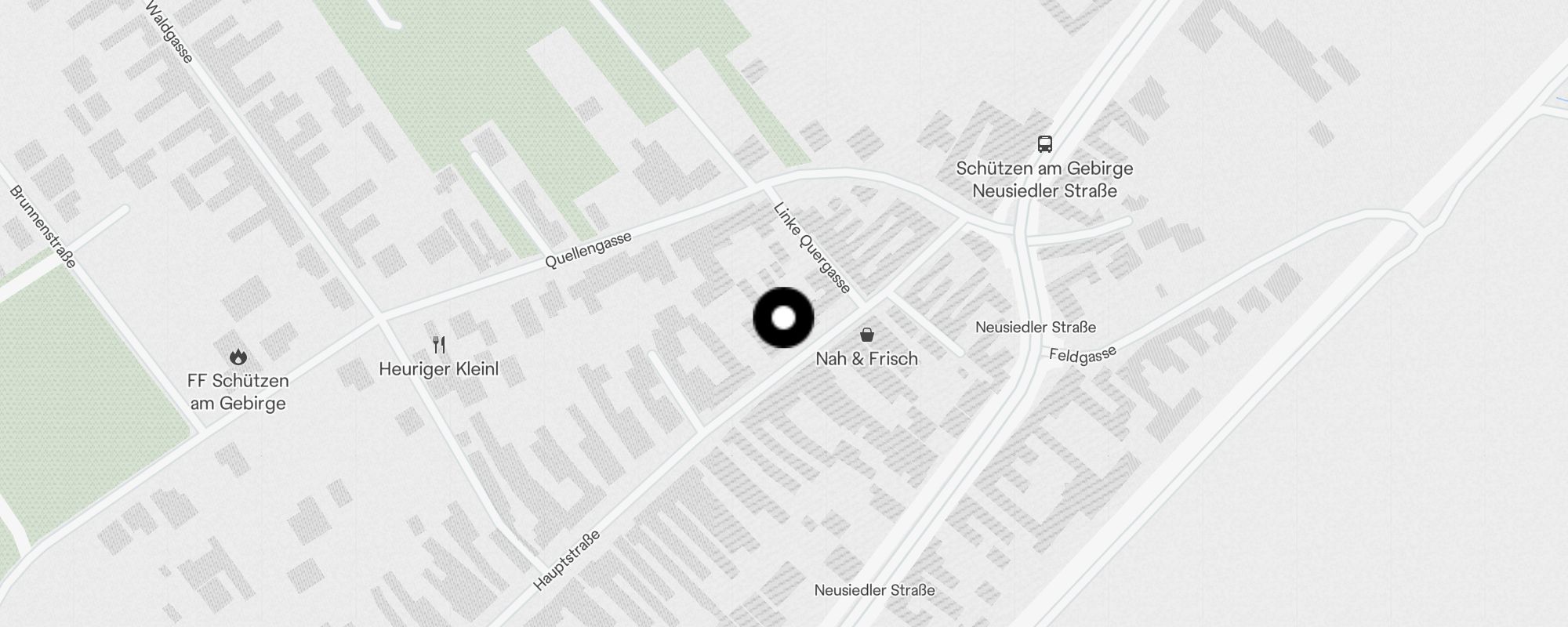Click the lower Neusiedler Straße label

[874, 590]
